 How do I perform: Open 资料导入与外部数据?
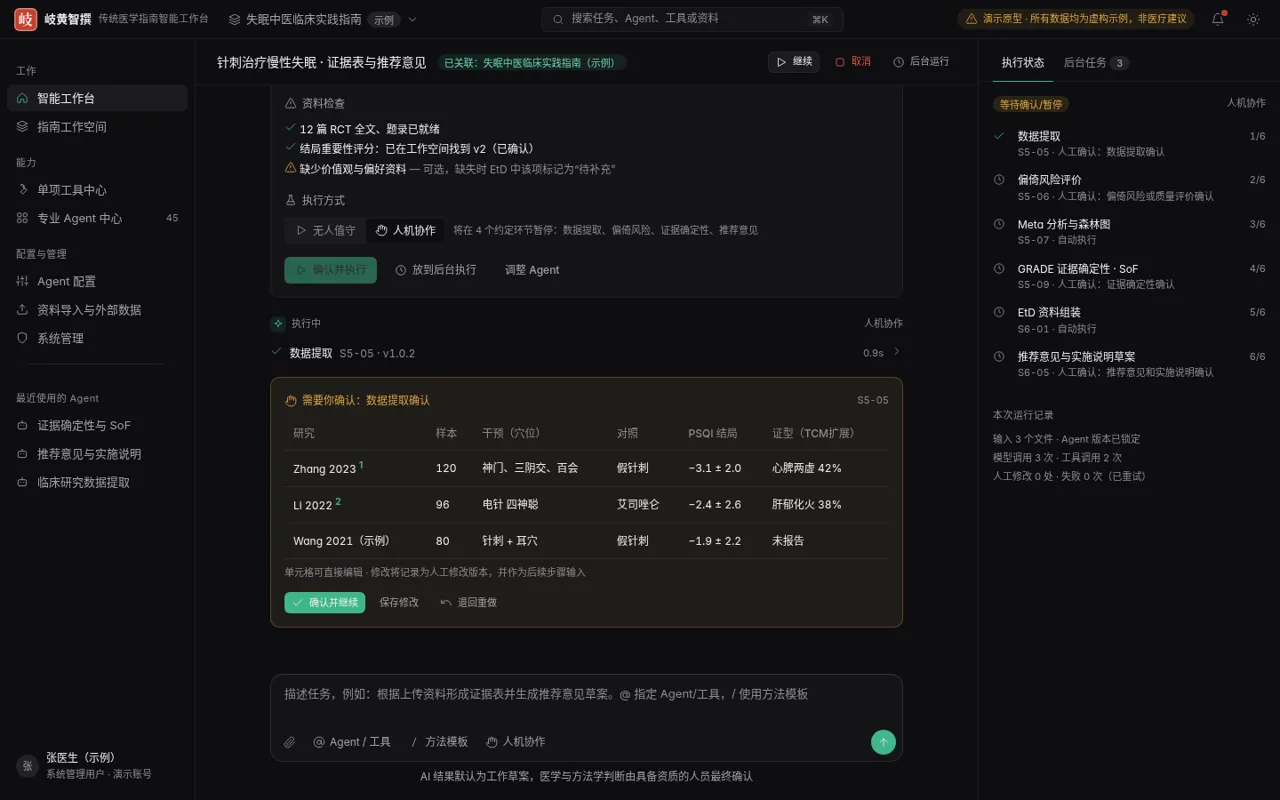97,310
